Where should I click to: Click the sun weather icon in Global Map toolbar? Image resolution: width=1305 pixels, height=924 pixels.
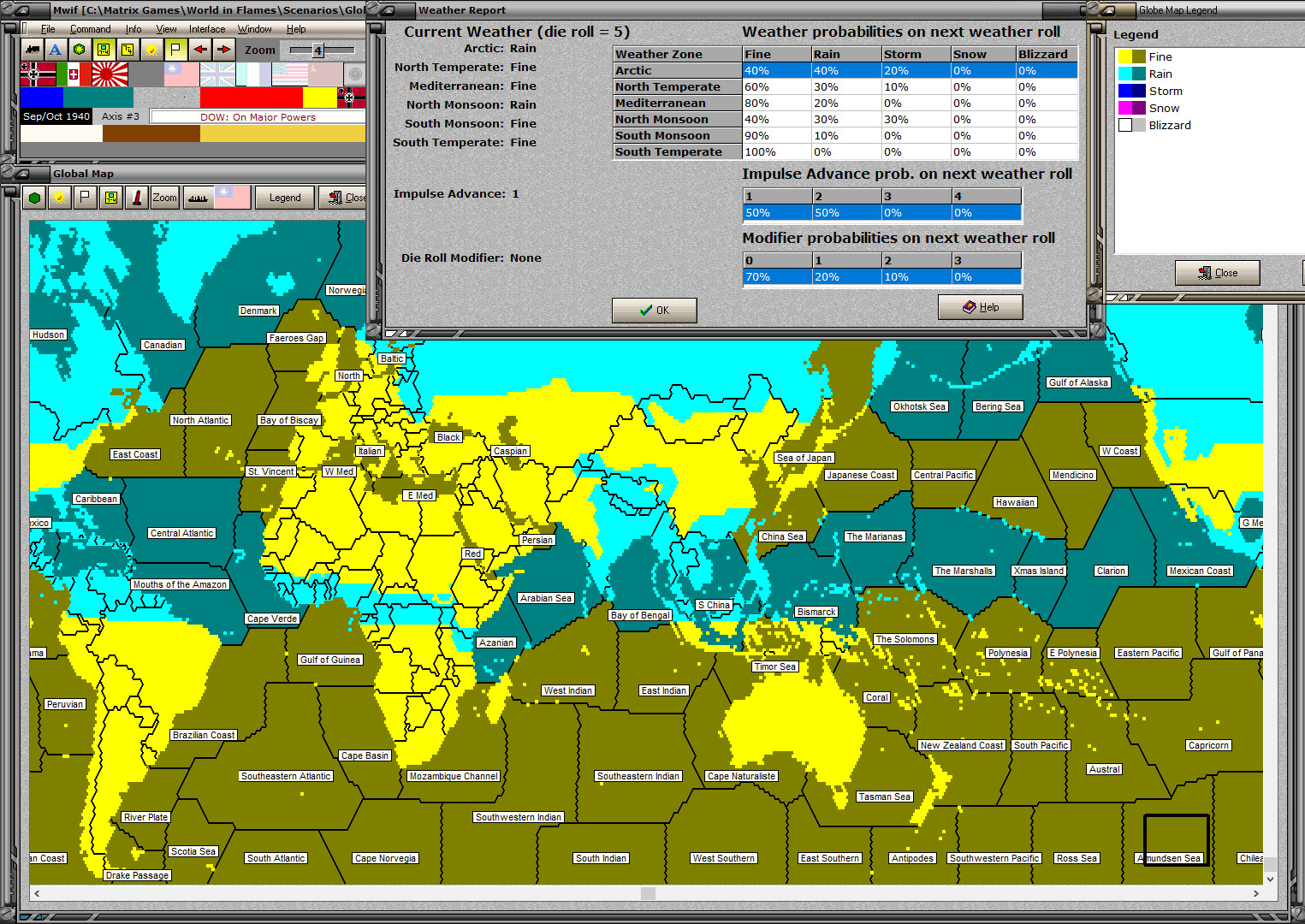[x=59, y=198]
